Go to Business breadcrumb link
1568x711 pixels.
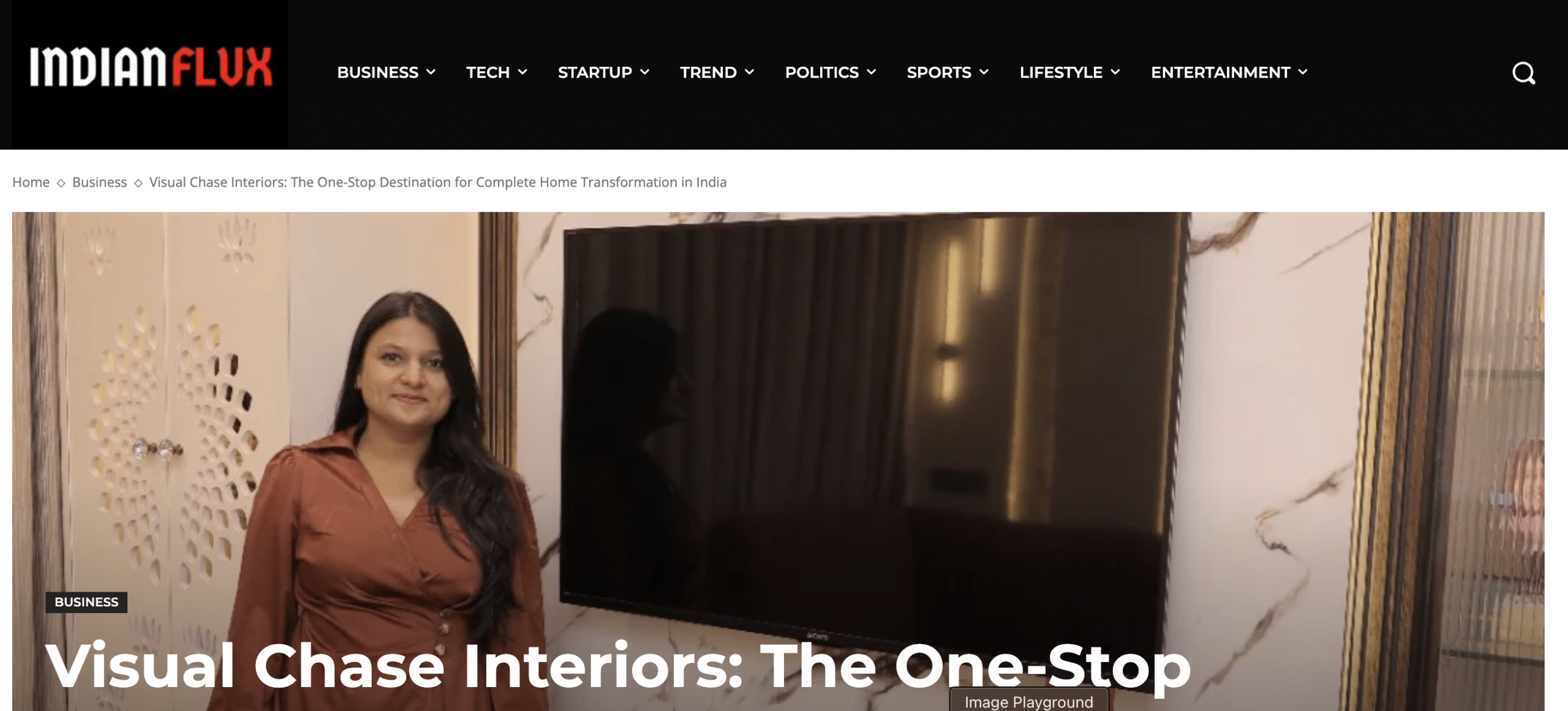100,182
